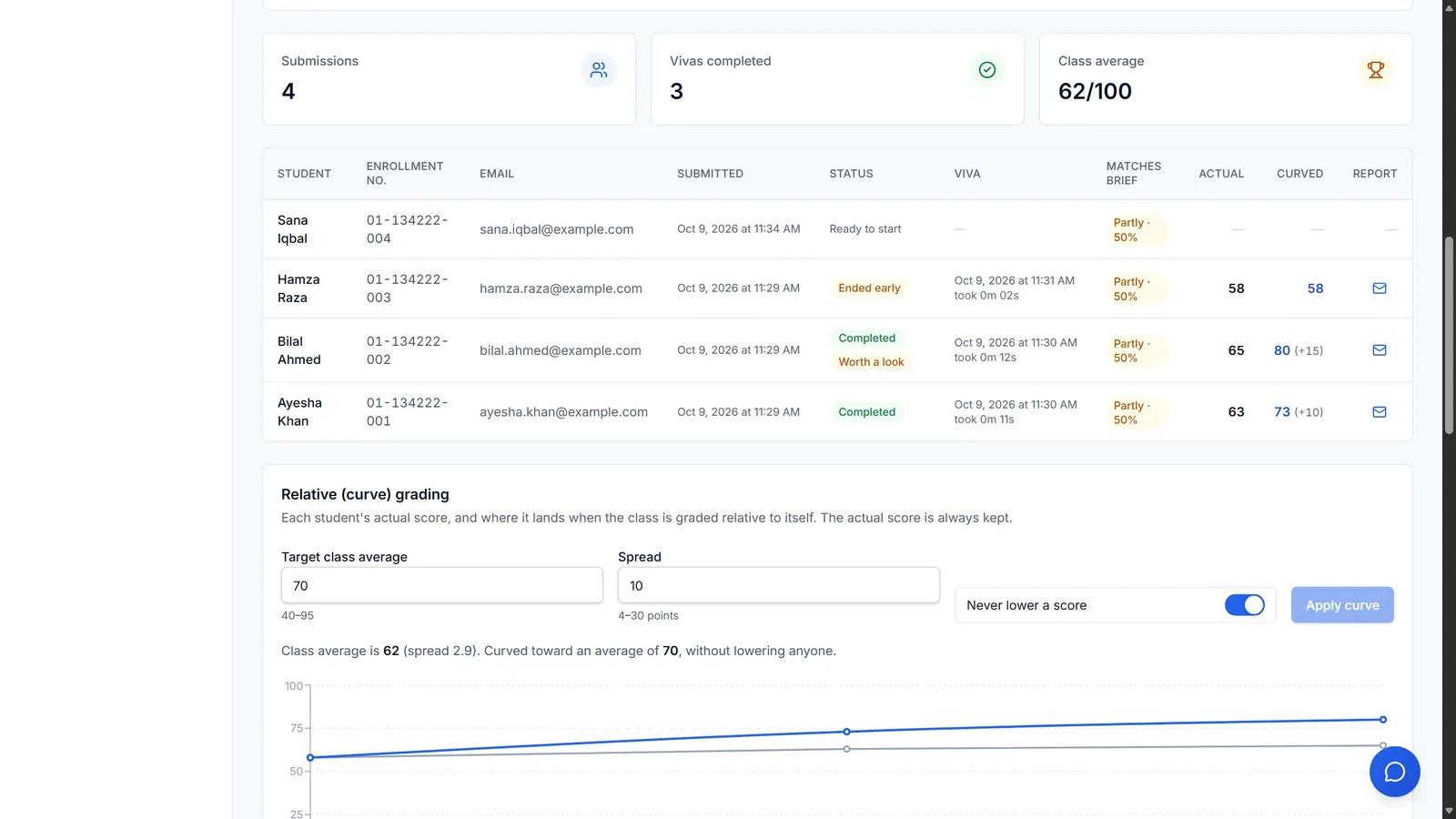1456x819 pixels.
Task: Click hamza.raza@example.com email
Action: [x=561, y=288]
